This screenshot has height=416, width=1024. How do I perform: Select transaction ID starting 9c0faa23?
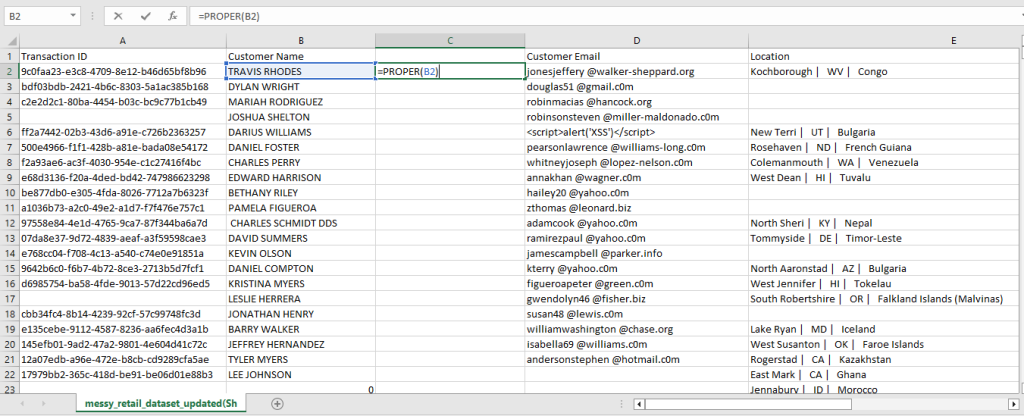click(x=123, y=71)
